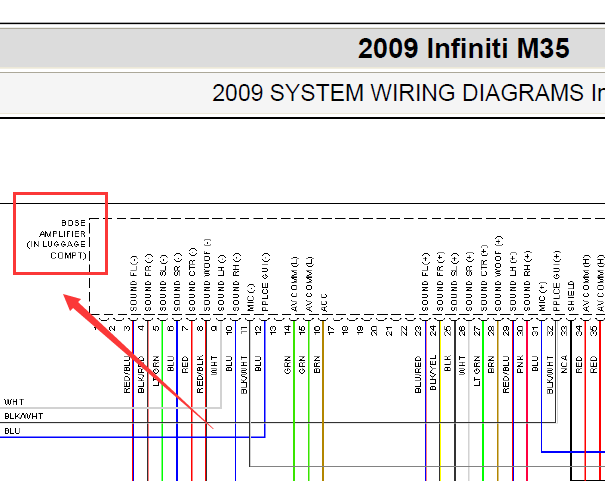Click the "ACC" pin label
Screen dimensions: 605x481
click(324, 303)
